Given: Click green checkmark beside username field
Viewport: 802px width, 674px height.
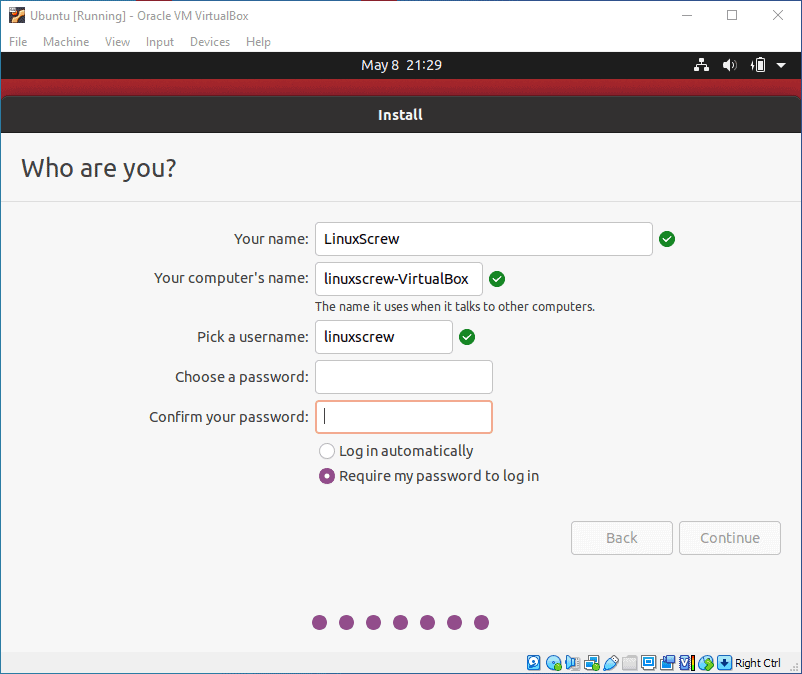Looking at the screenshot, I should click(466, 337).
